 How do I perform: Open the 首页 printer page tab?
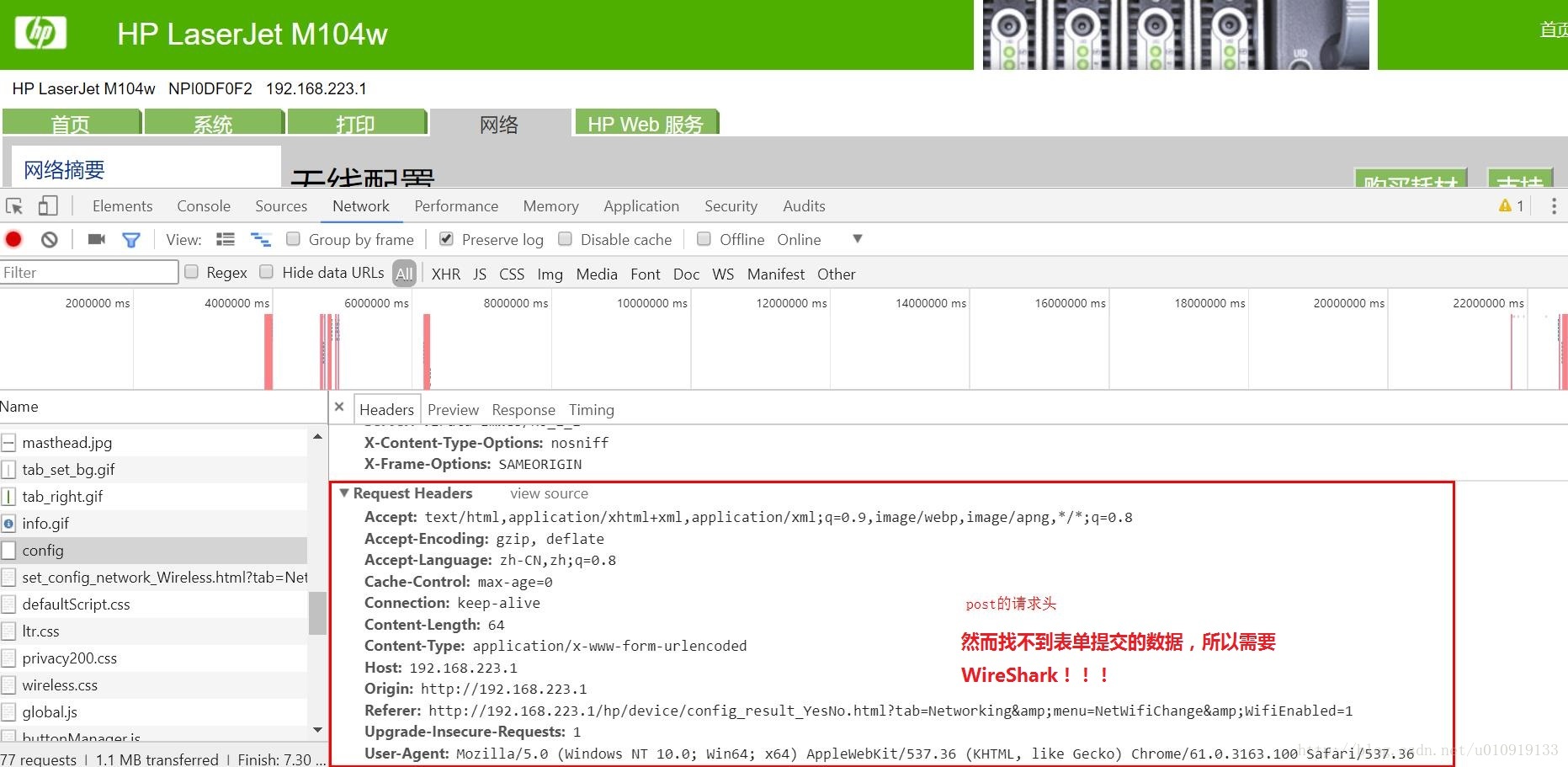pos(71,123)
